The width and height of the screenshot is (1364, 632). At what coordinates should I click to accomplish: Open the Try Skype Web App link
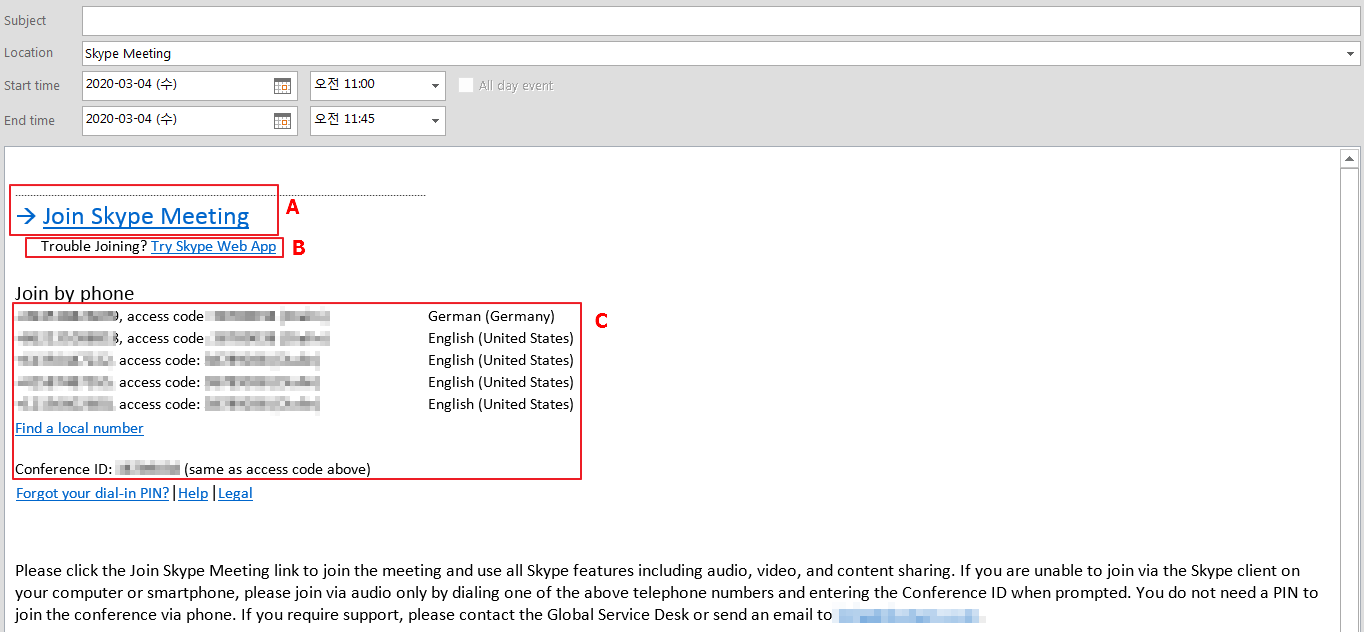click(x=214, y=246)
